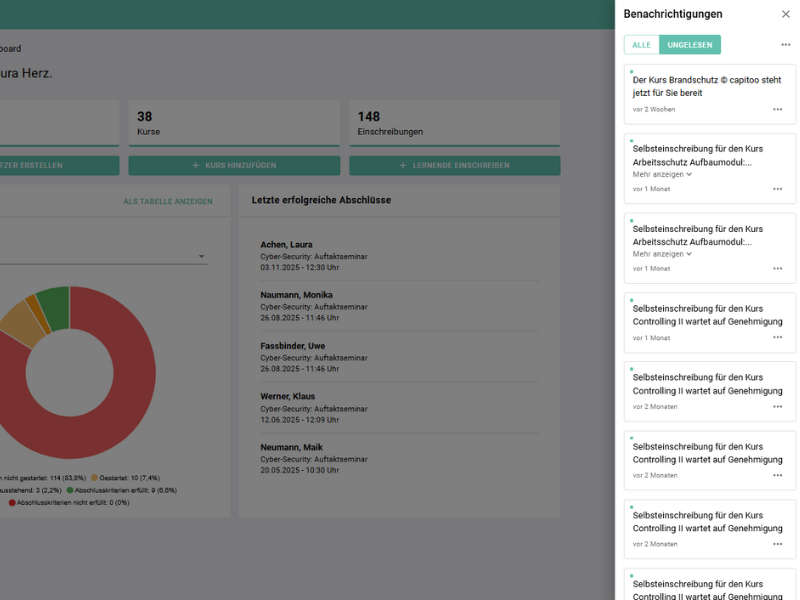Switch notification filter to ALLE
800x600 pixels.
pyautogui.click(x=641, y=45)
